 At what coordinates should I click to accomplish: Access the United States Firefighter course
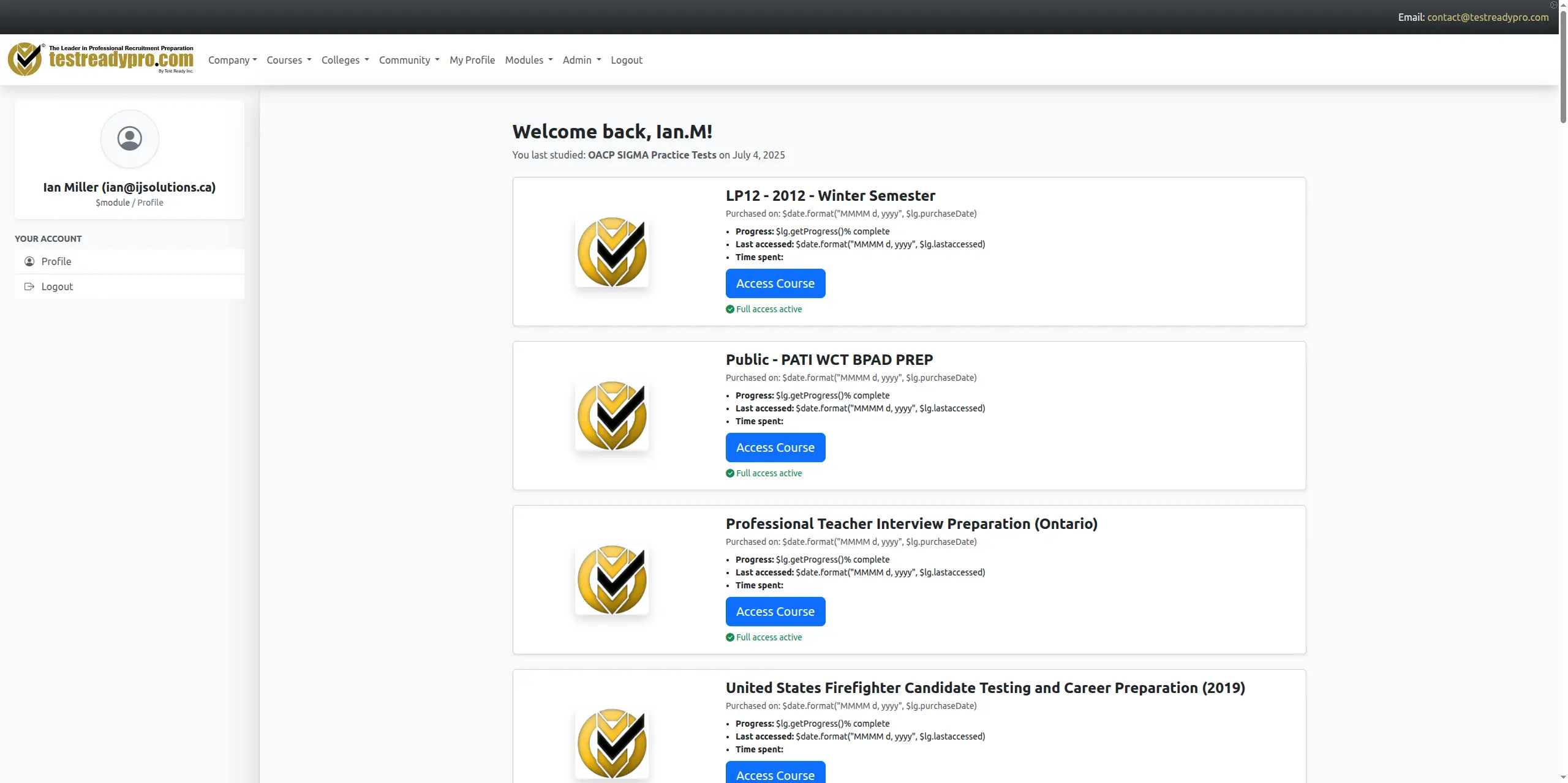coord(775,773)
